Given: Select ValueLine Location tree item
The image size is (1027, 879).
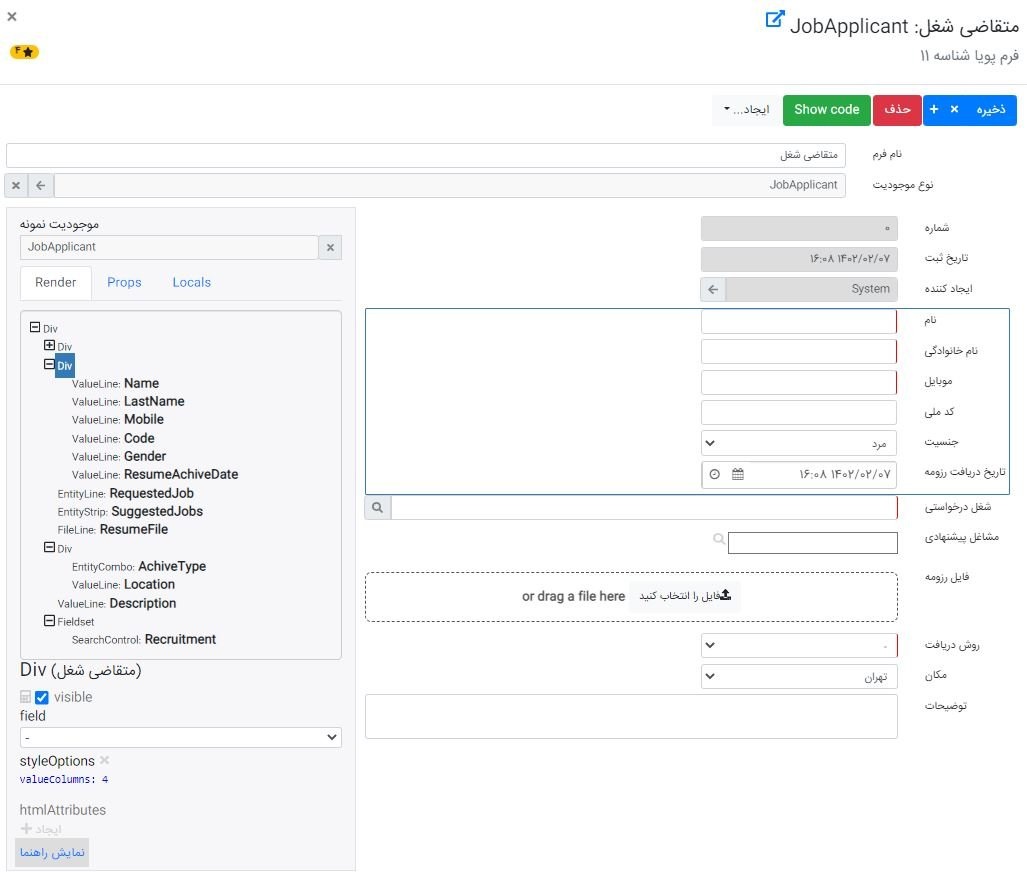Looking at the screenshot, I should (x=124, y=585).
